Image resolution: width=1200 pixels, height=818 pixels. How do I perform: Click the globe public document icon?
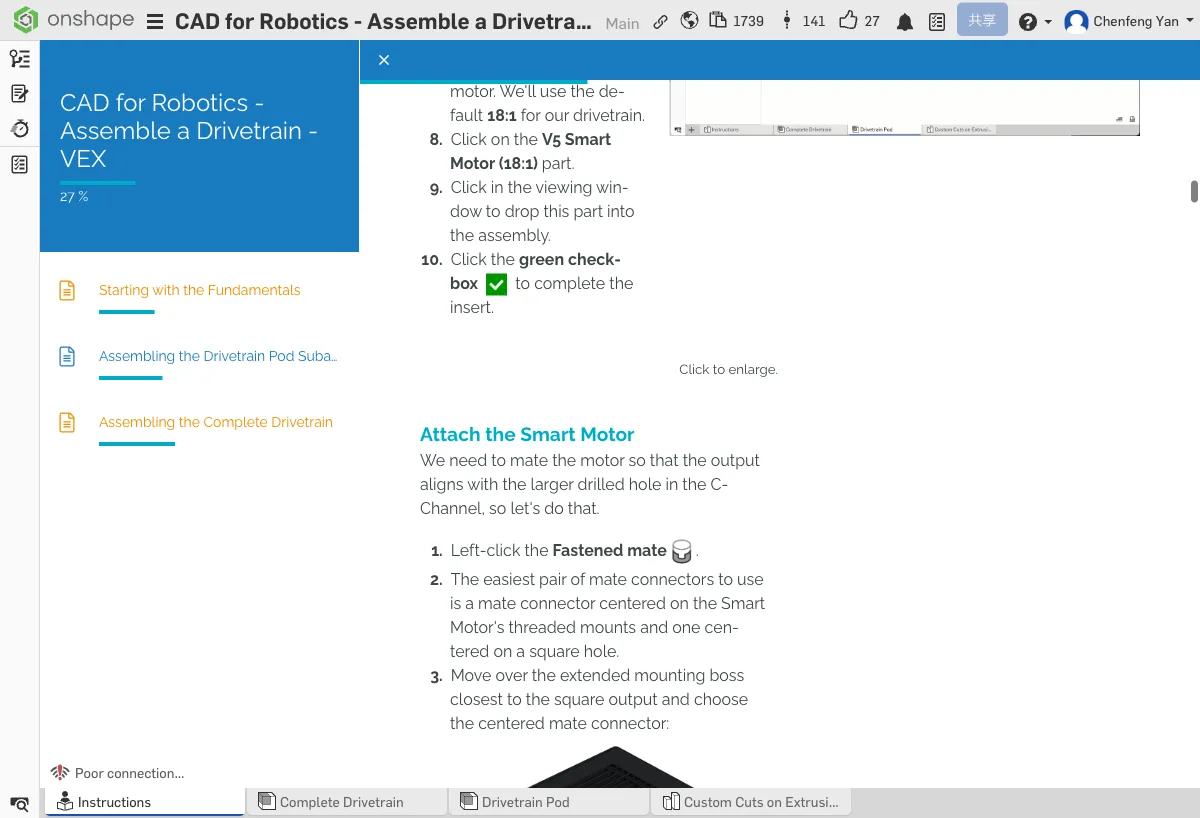click(689, 21)
